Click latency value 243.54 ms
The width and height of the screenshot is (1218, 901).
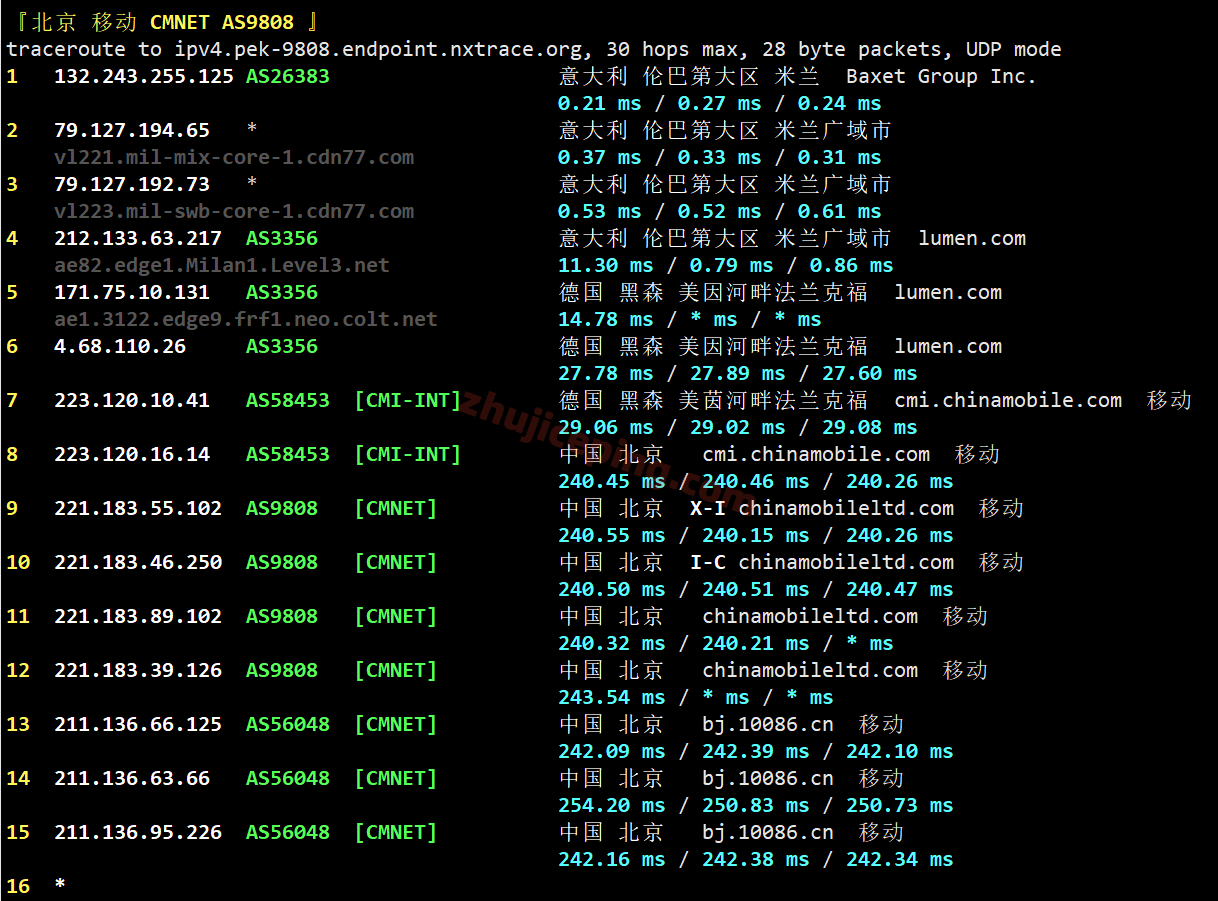tap(612, 697)
